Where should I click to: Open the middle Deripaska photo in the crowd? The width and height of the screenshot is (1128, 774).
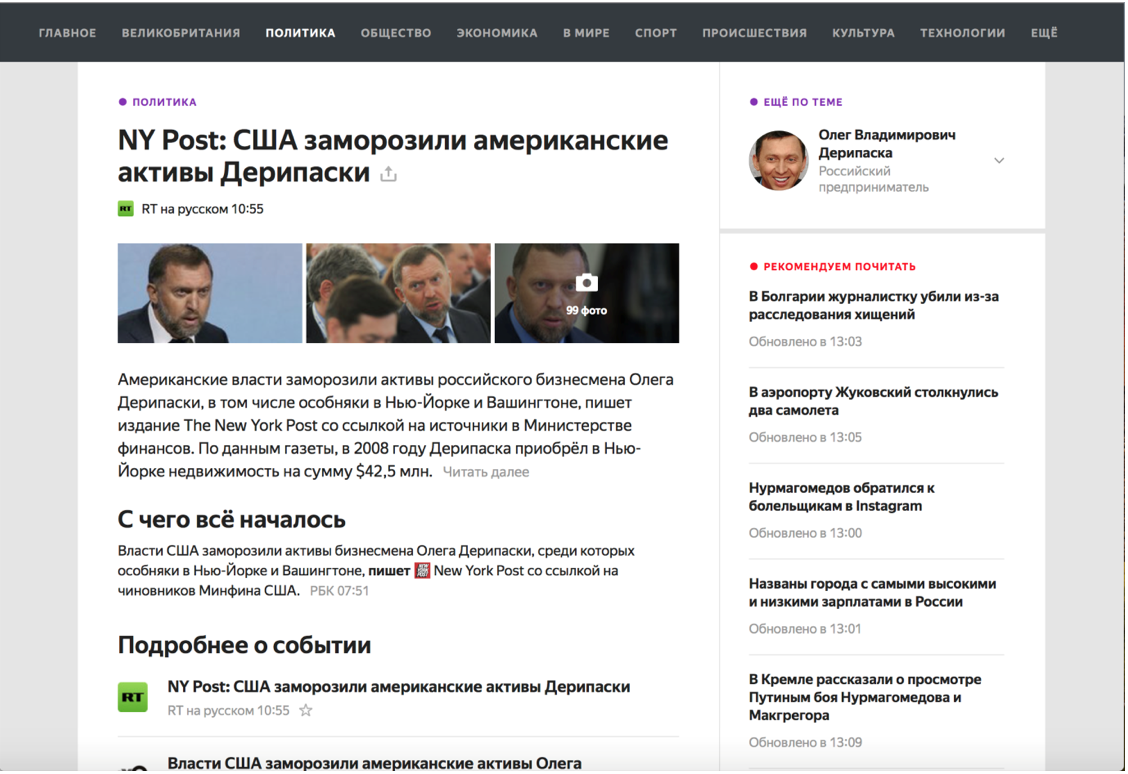tap(399, 293)
